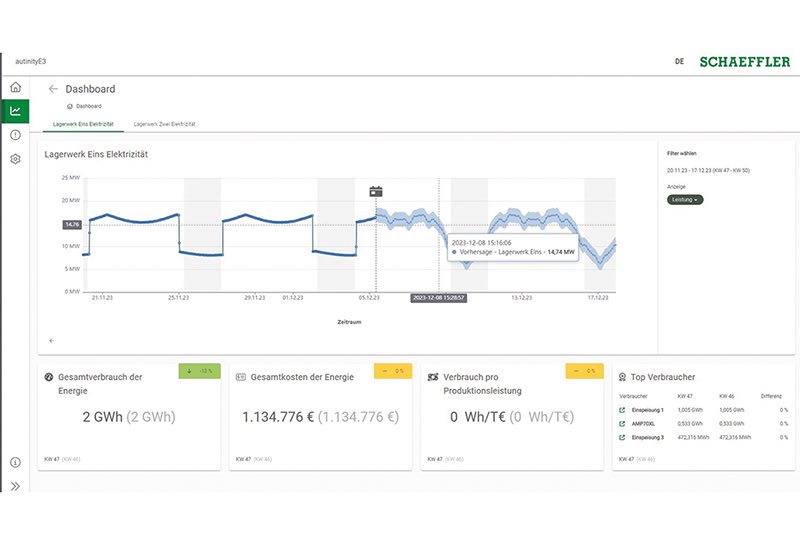This screenshot has width=800, height=545.
Task: Click the small left arrow below the chart
Action: [51, 341]
